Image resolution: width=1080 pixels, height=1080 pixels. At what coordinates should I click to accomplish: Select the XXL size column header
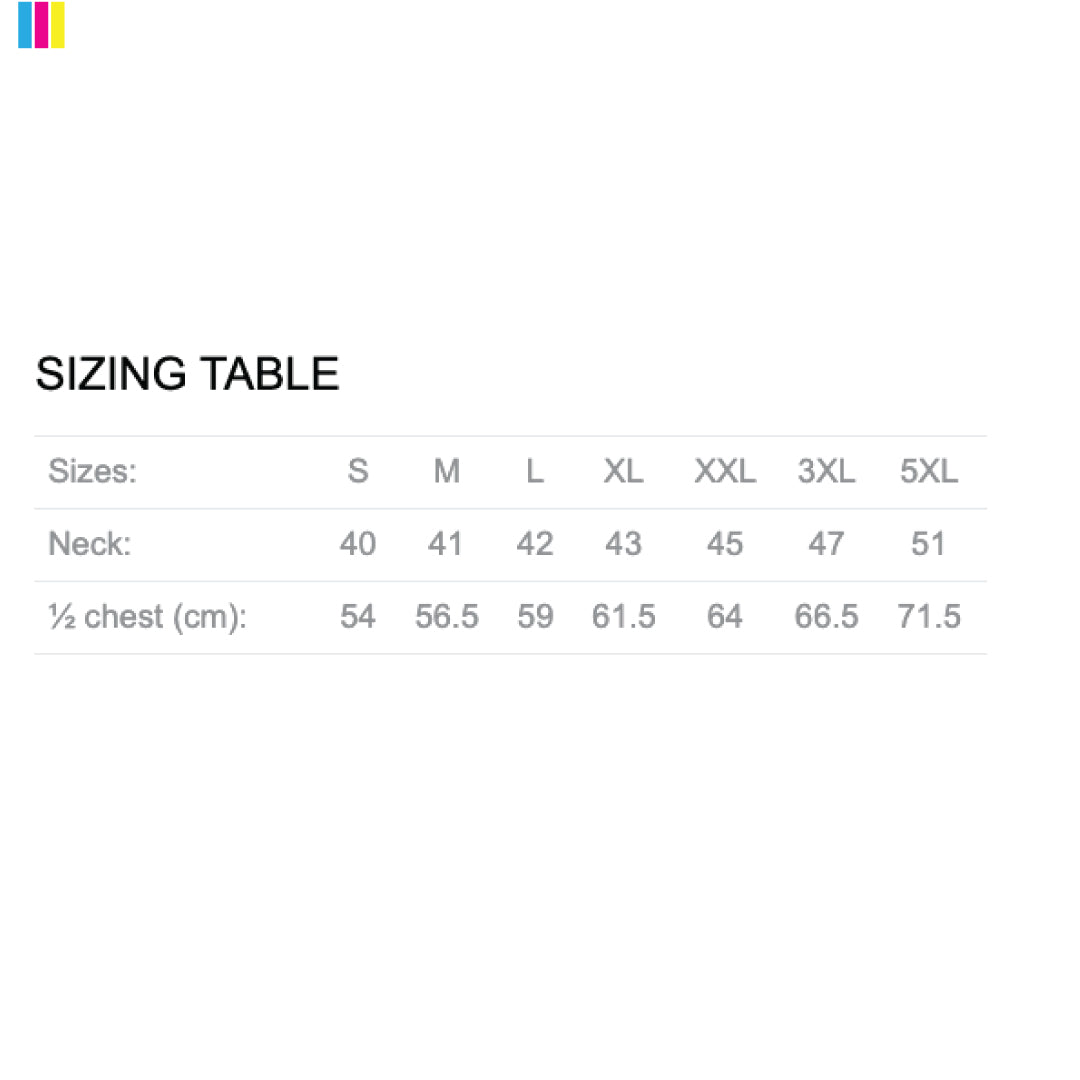click(x=725, y=471)
